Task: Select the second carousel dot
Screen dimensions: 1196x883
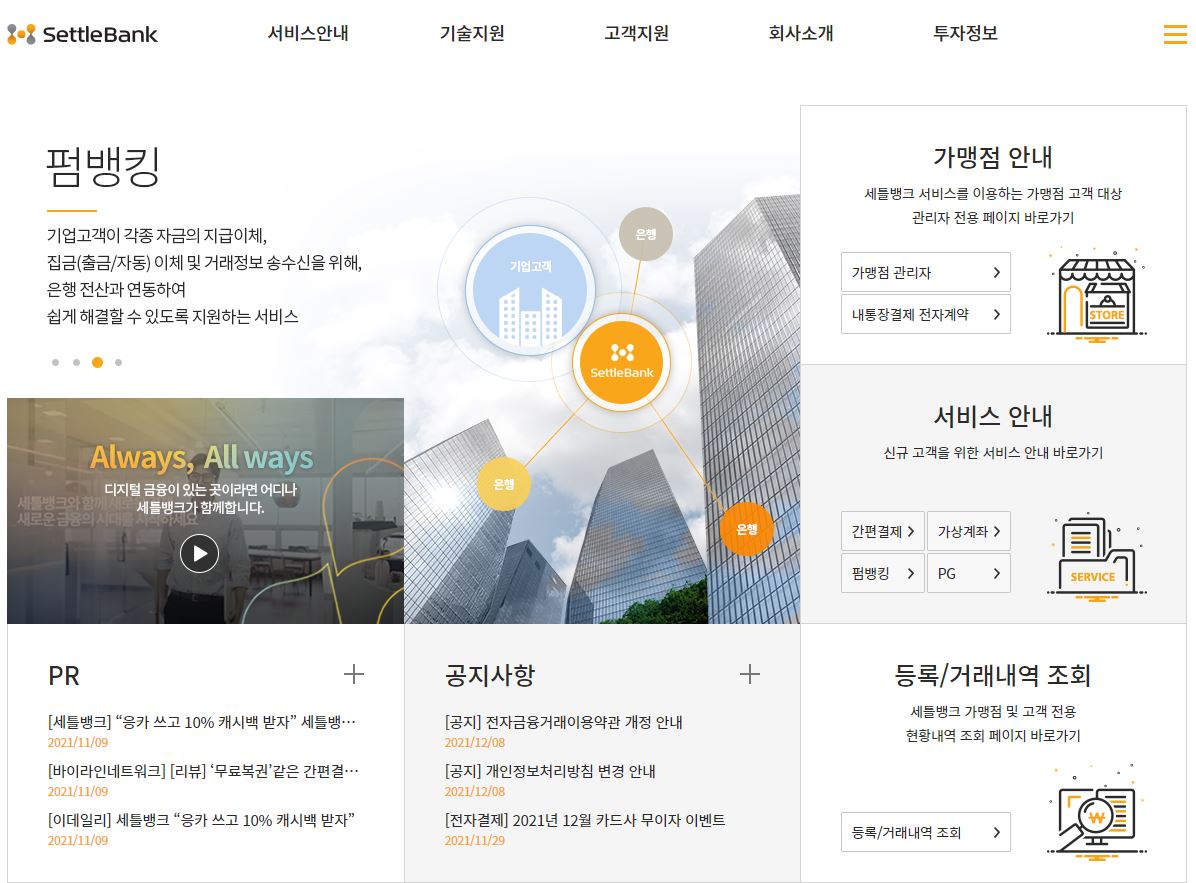Action: (76, 362)
